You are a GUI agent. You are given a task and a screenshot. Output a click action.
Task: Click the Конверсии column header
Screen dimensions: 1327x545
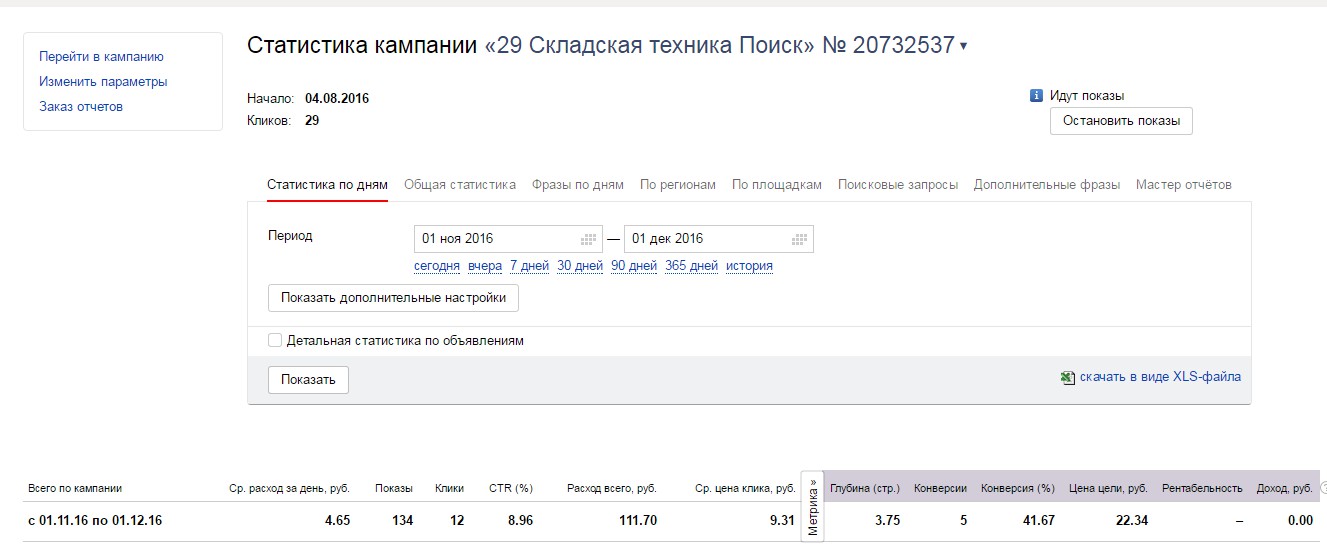pyautogui.click(x=941, y=489)
